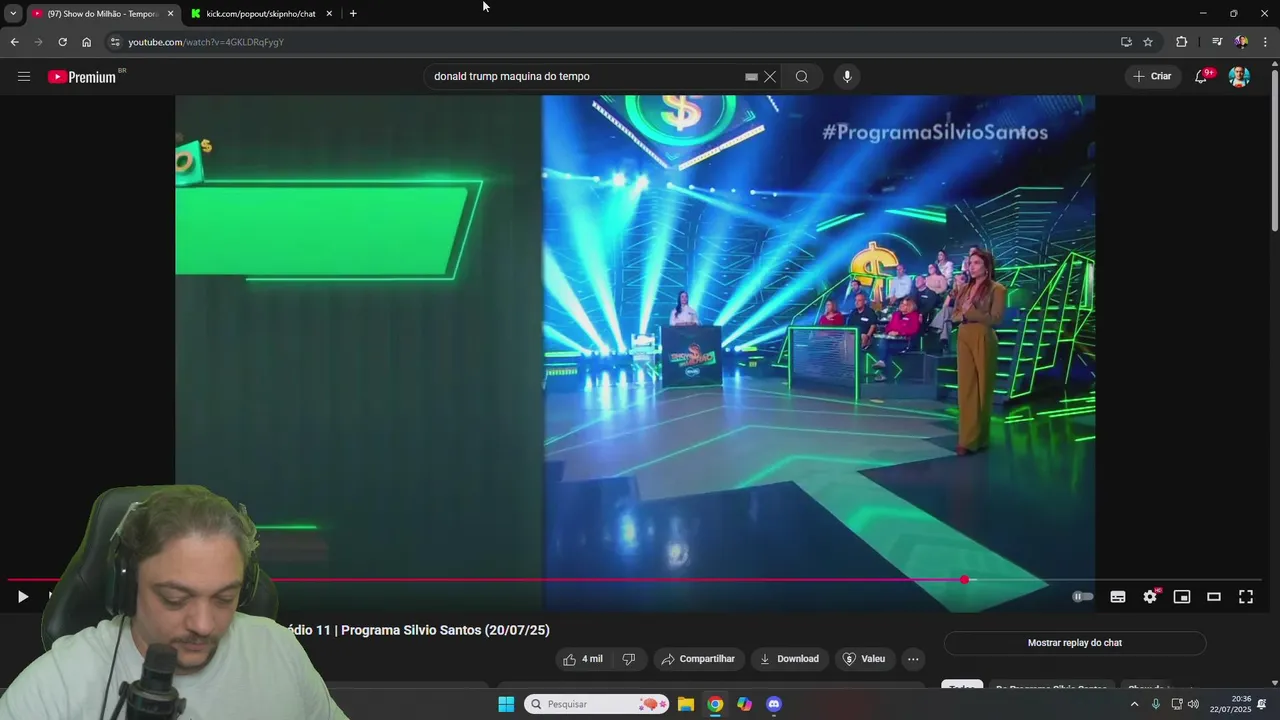Enter fullscreen mode

coord(1246,597)
